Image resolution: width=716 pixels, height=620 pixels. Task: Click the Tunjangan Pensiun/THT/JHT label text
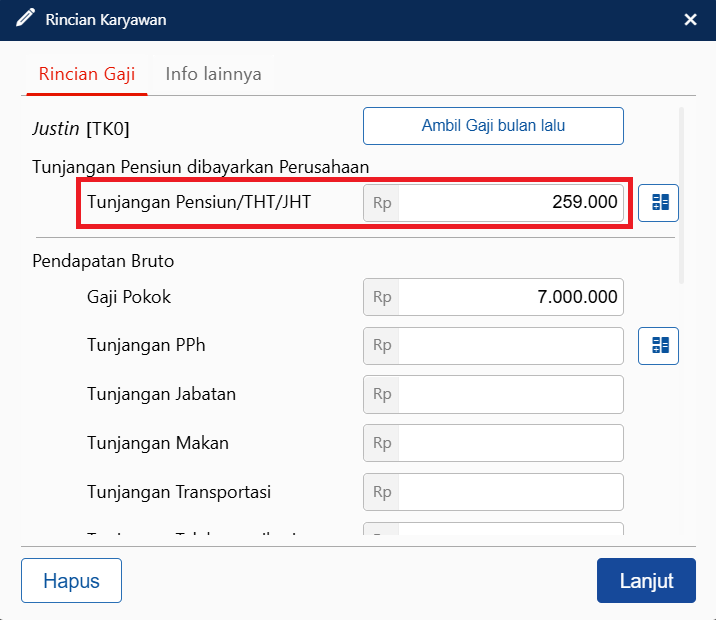pos(199,203)
